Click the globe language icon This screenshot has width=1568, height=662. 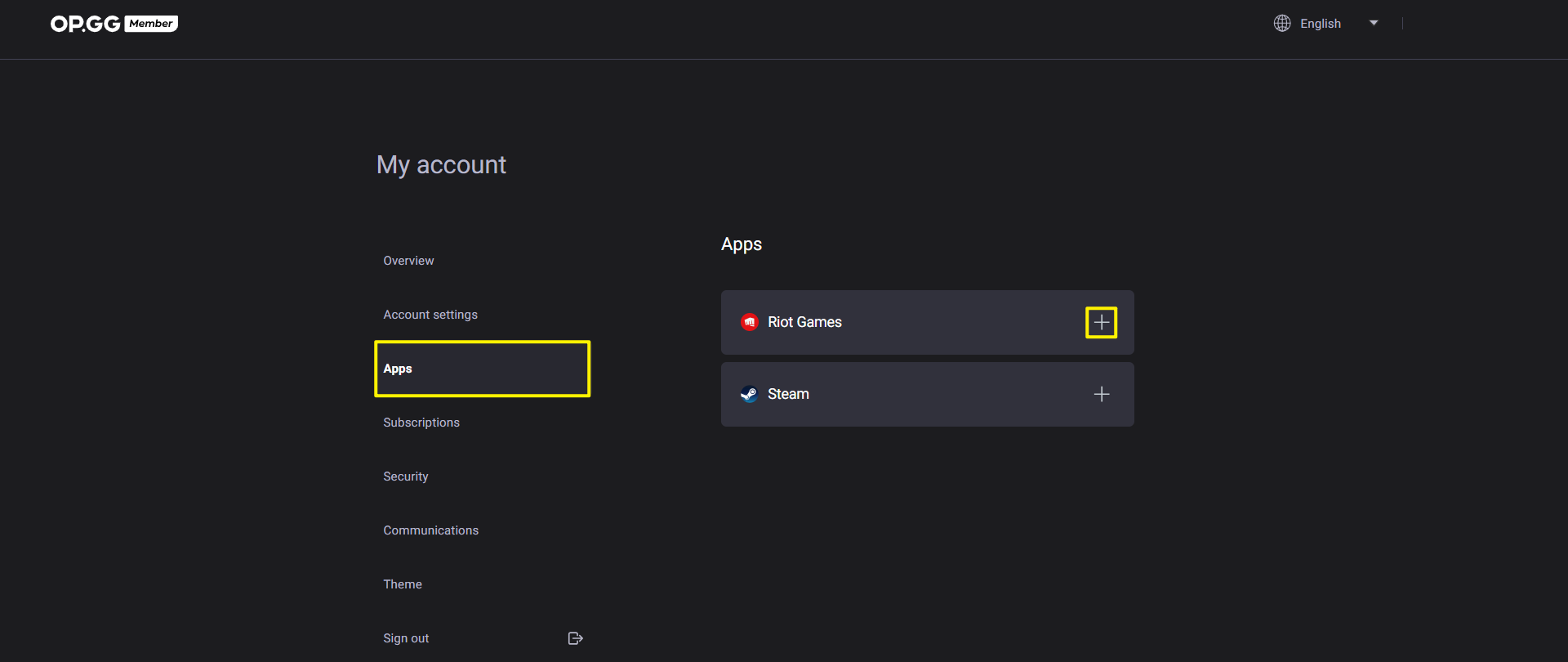coord(1282,24)
